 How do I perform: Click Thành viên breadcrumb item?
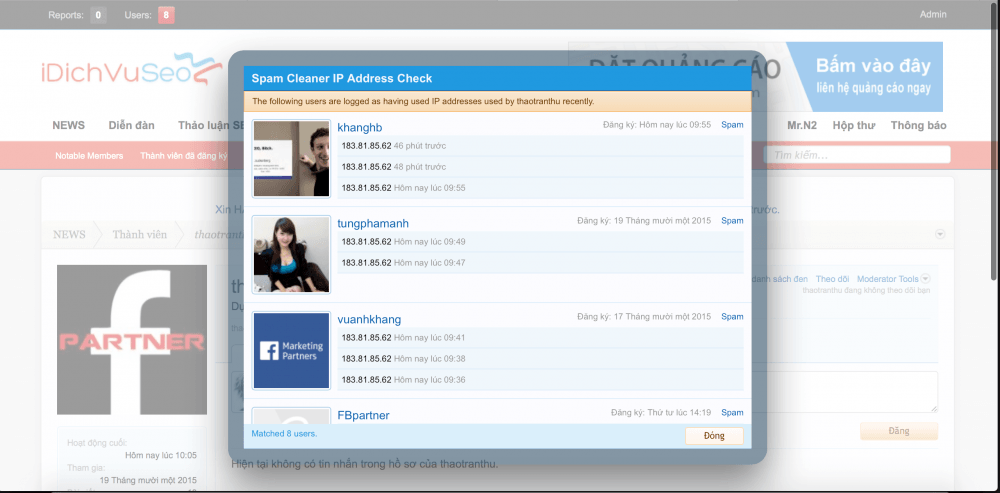[x=140, y=235]
